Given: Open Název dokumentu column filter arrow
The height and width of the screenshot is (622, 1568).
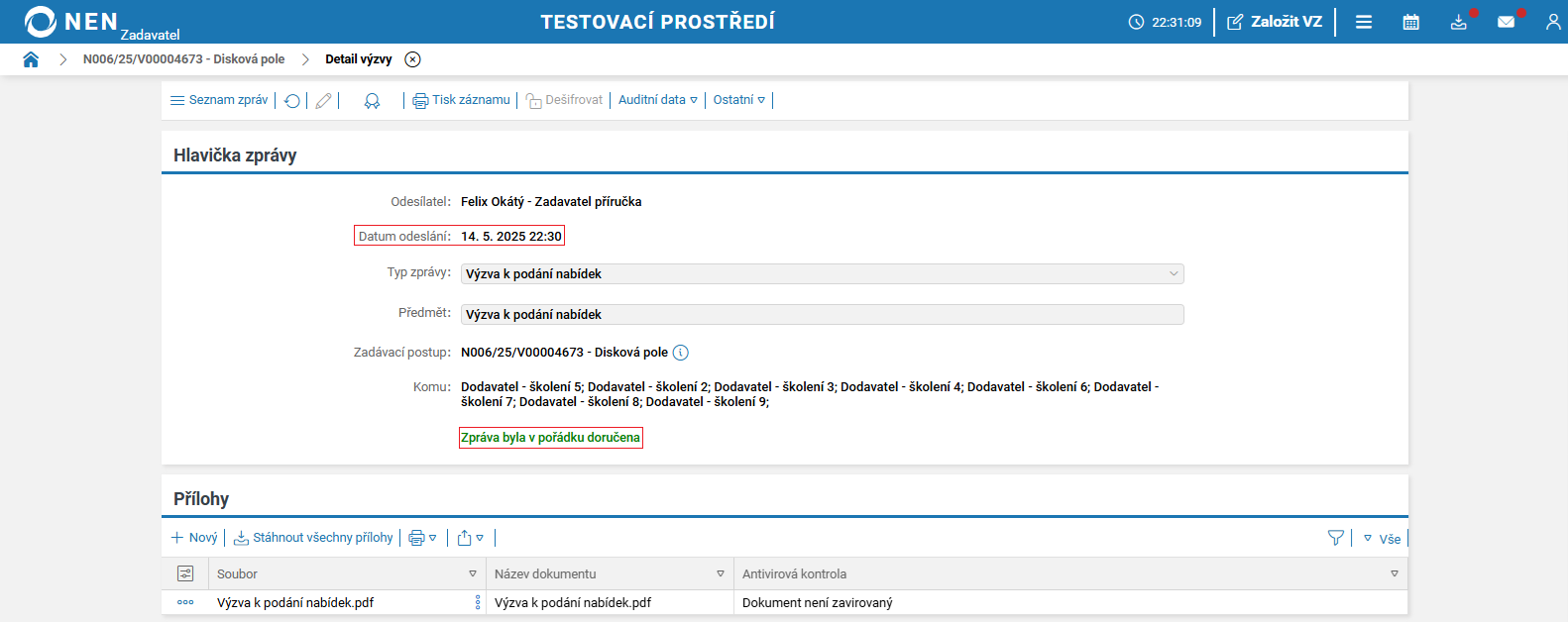Looking at the screenshot, I should (721, 574).
